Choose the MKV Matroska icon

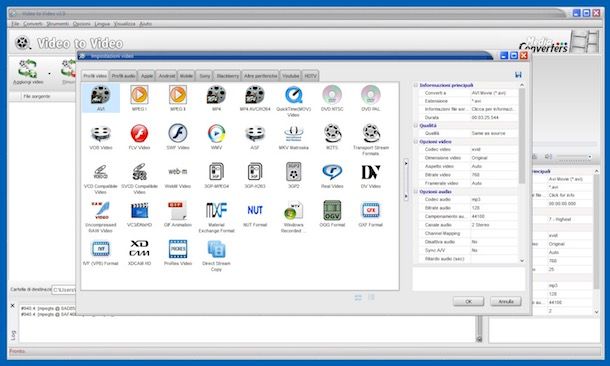coord(293,133)
